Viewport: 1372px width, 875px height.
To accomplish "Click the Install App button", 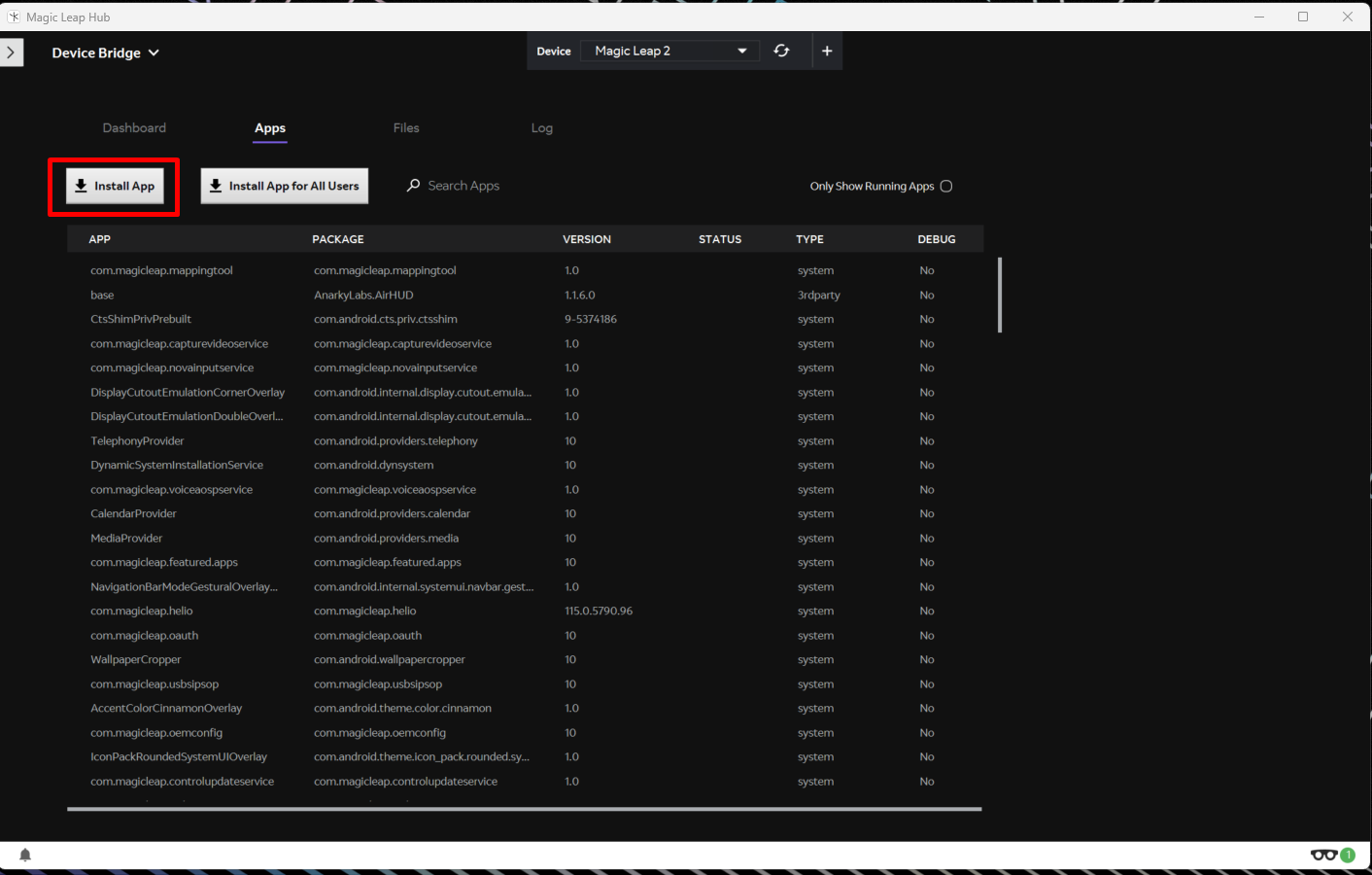I will pyautogui.click(x=115, y=186).
